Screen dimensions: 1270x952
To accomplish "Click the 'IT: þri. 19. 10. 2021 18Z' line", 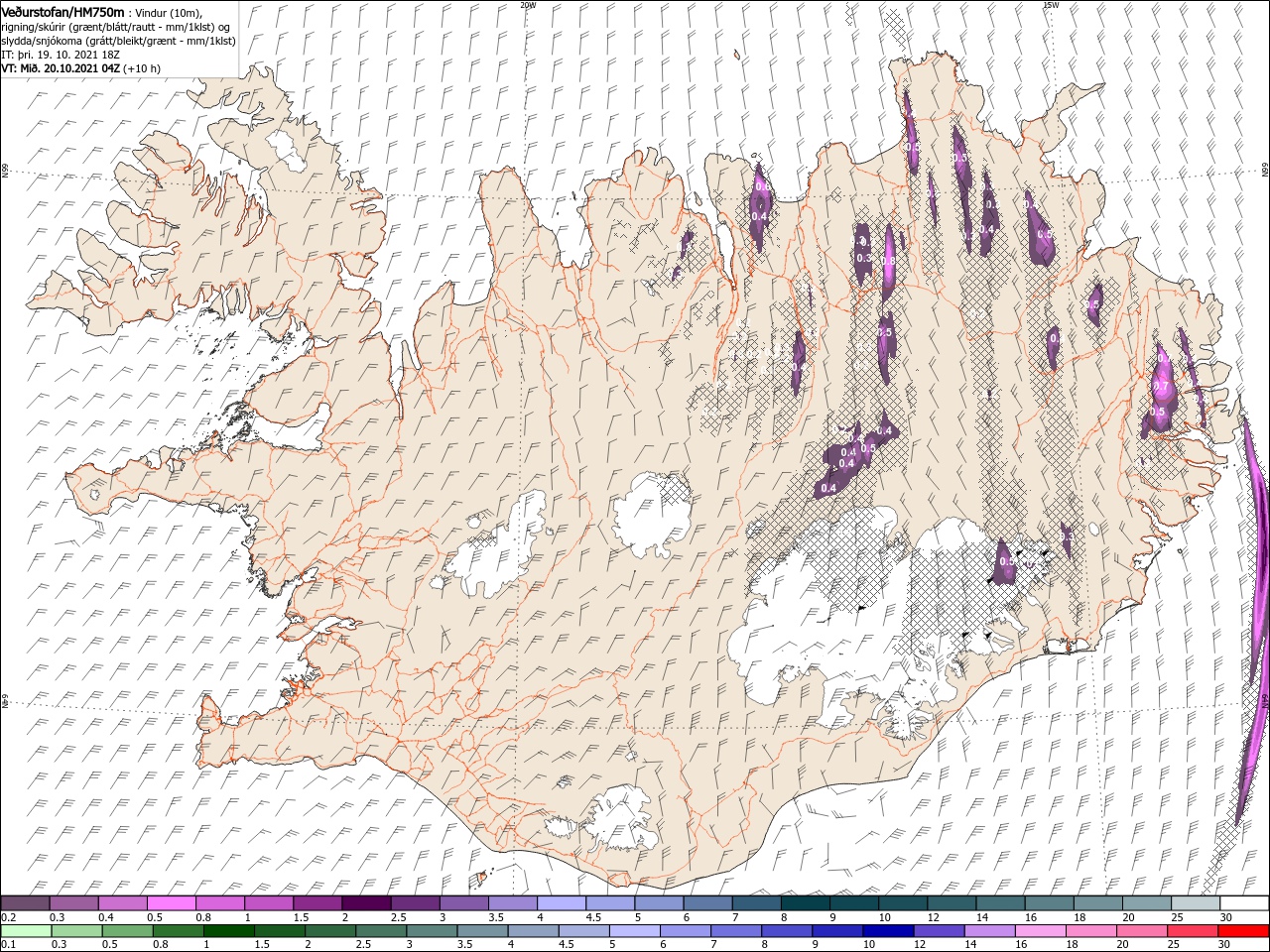I will [x=61, y=55].
